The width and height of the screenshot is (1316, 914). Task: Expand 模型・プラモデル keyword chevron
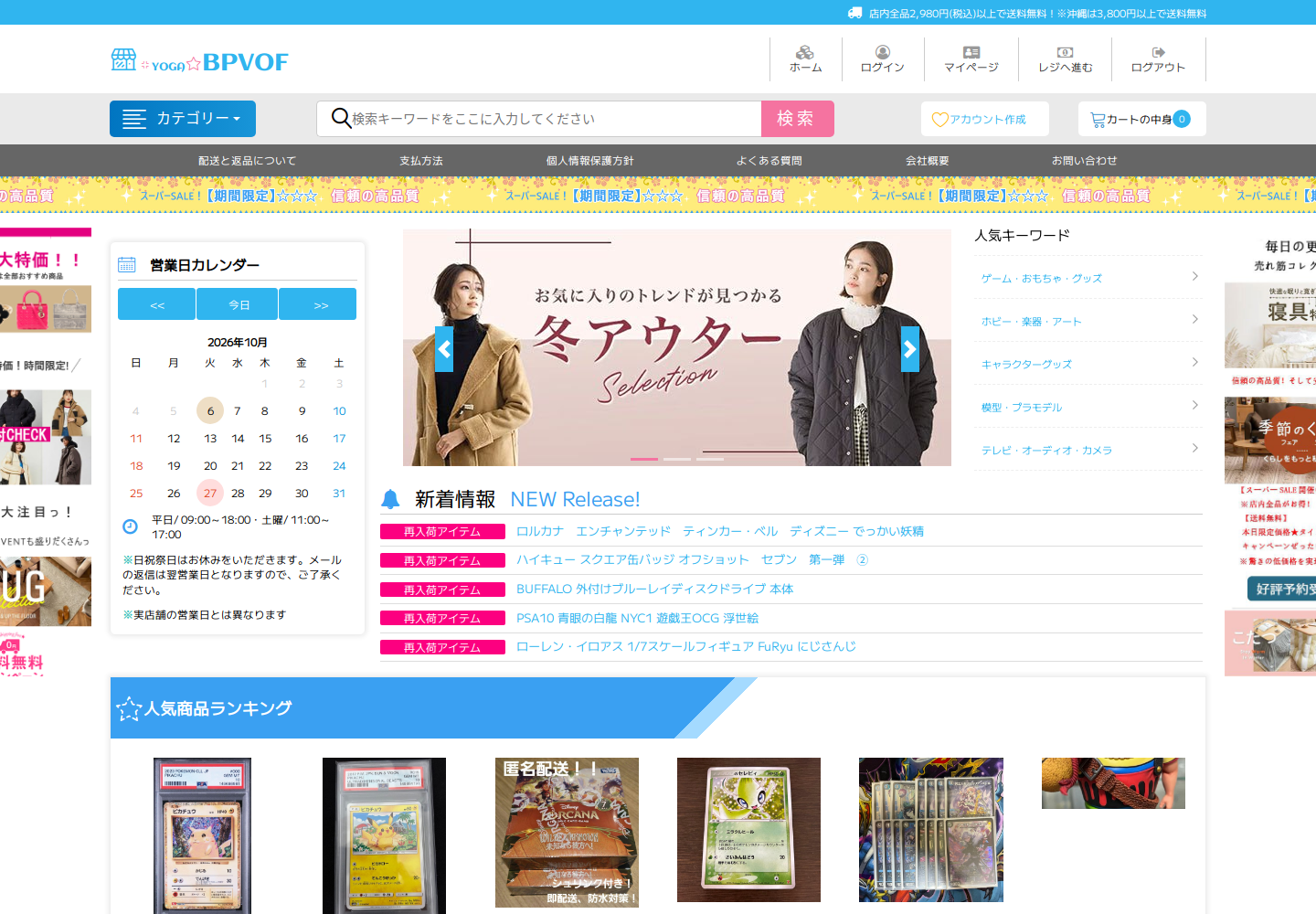(1194, 405)
